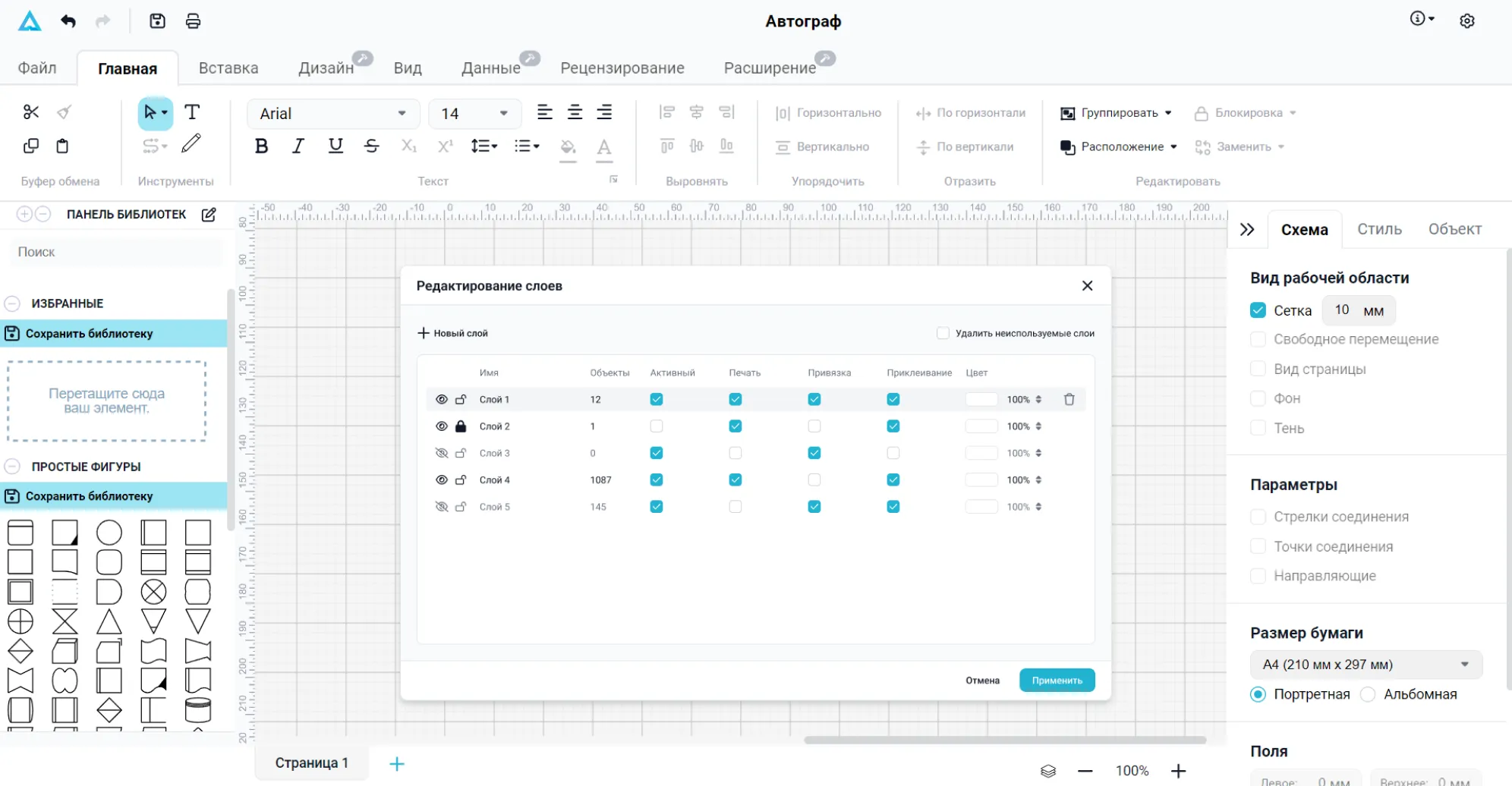Select the Text tool icon

click(192, 112)
